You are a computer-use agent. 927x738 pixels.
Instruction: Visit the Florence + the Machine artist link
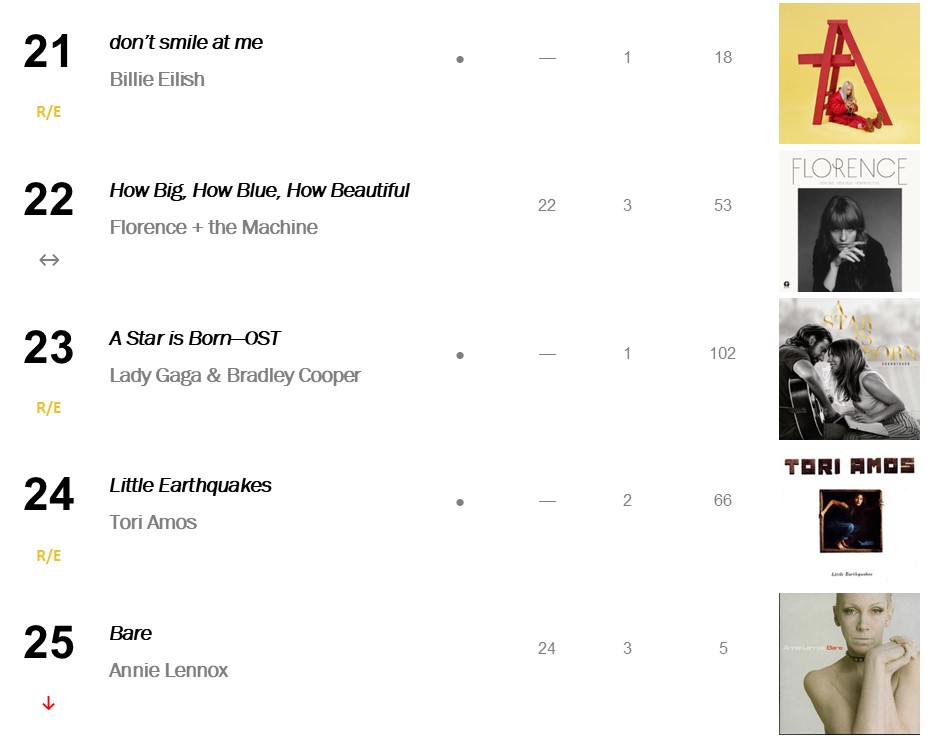213,228
